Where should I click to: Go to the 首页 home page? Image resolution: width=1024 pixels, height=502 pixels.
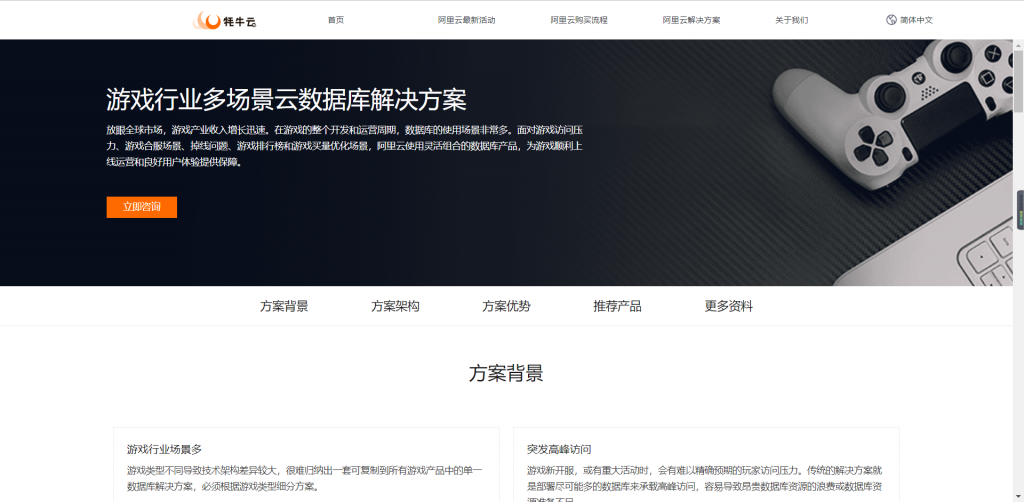tap(335, 20)
